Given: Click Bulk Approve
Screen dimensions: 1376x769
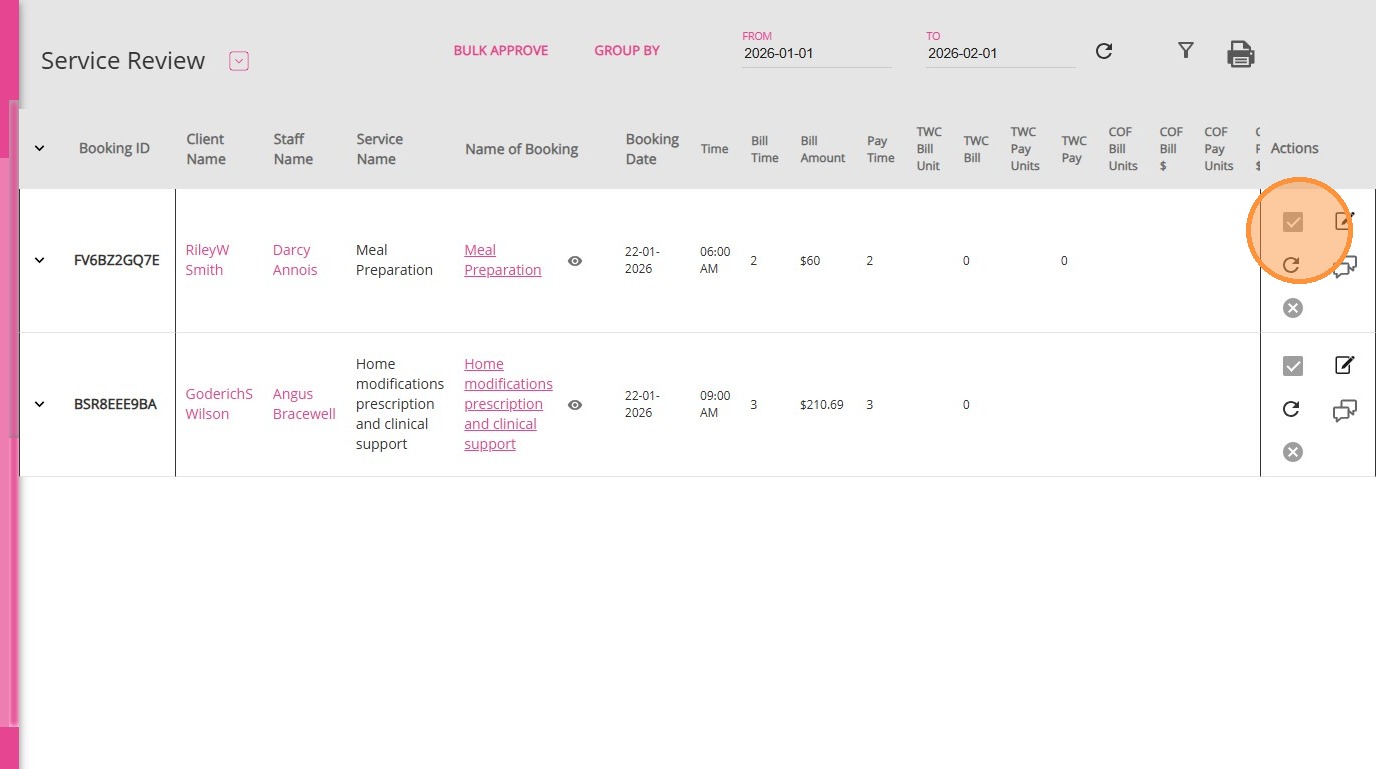Looking at the screenshot, I should click(500, 51).
